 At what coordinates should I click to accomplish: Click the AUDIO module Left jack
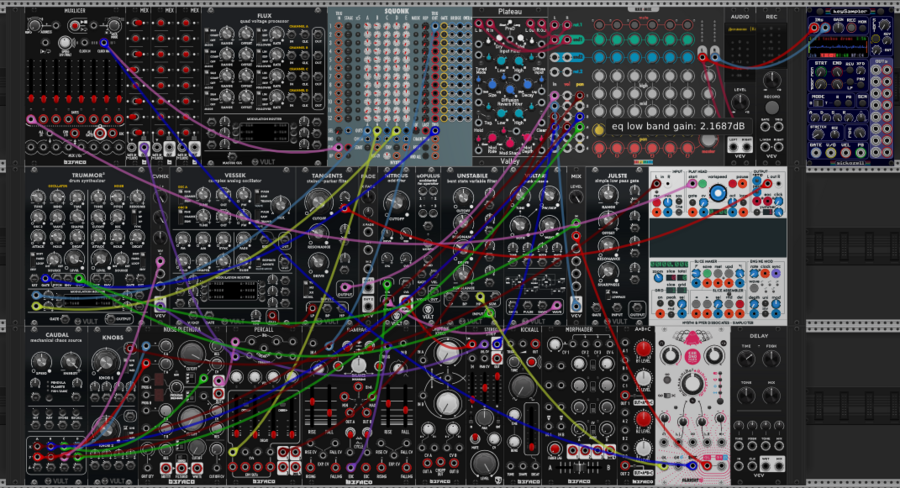pyautogui.click(x=733, y=146)
